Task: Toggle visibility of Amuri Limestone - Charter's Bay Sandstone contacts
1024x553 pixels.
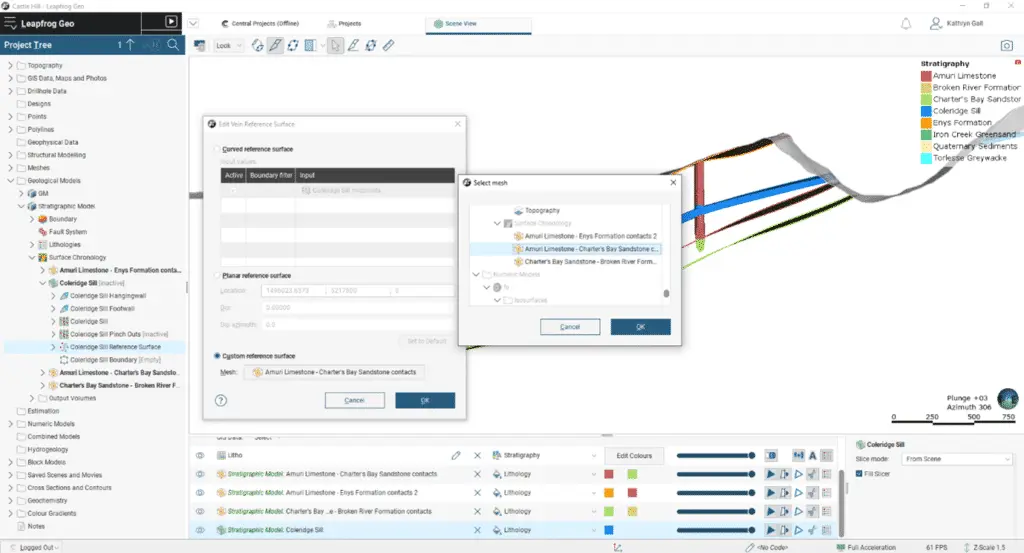Action: pos(200,474)
